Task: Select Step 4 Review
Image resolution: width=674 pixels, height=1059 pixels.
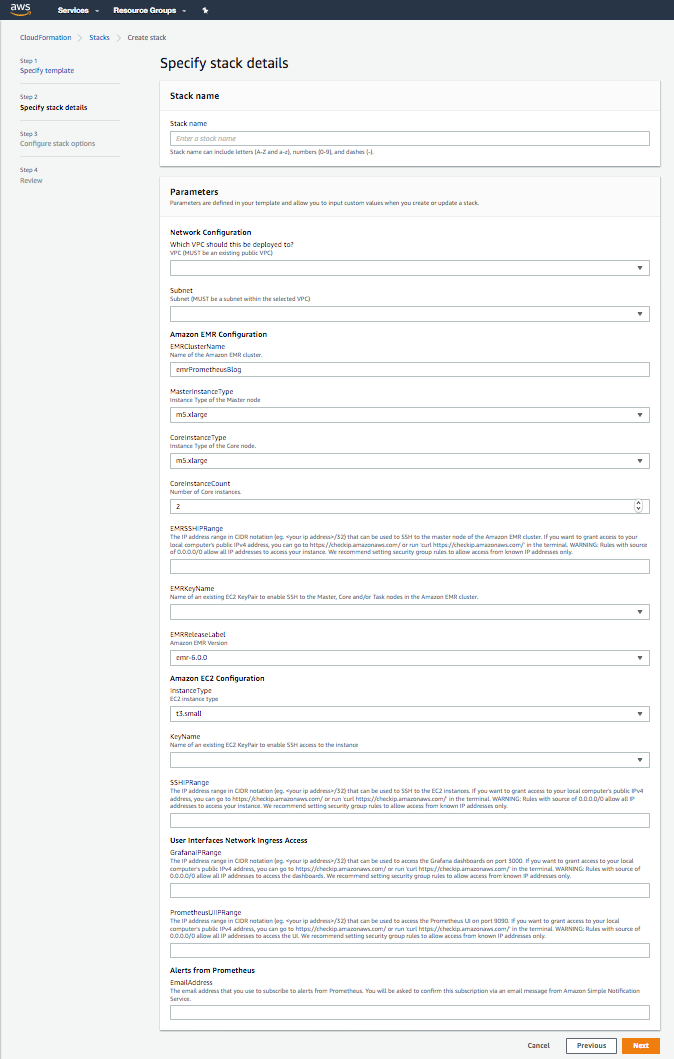Action: [31, 180]
